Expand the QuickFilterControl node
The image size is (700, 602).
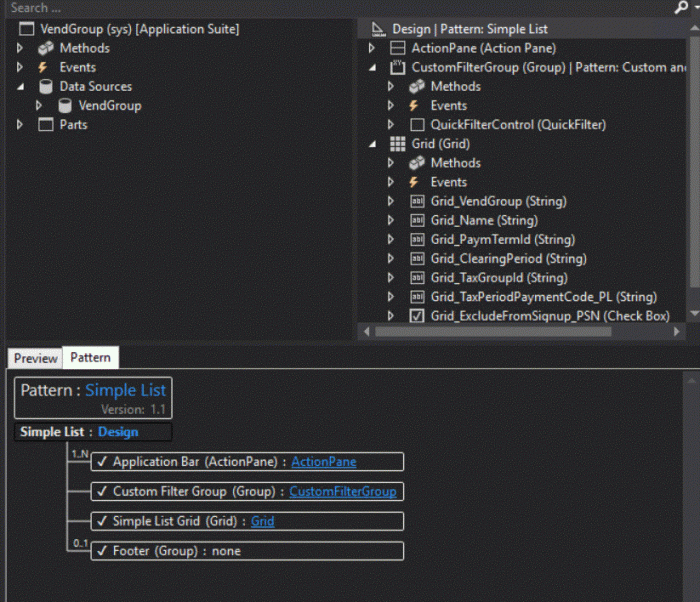391,124
